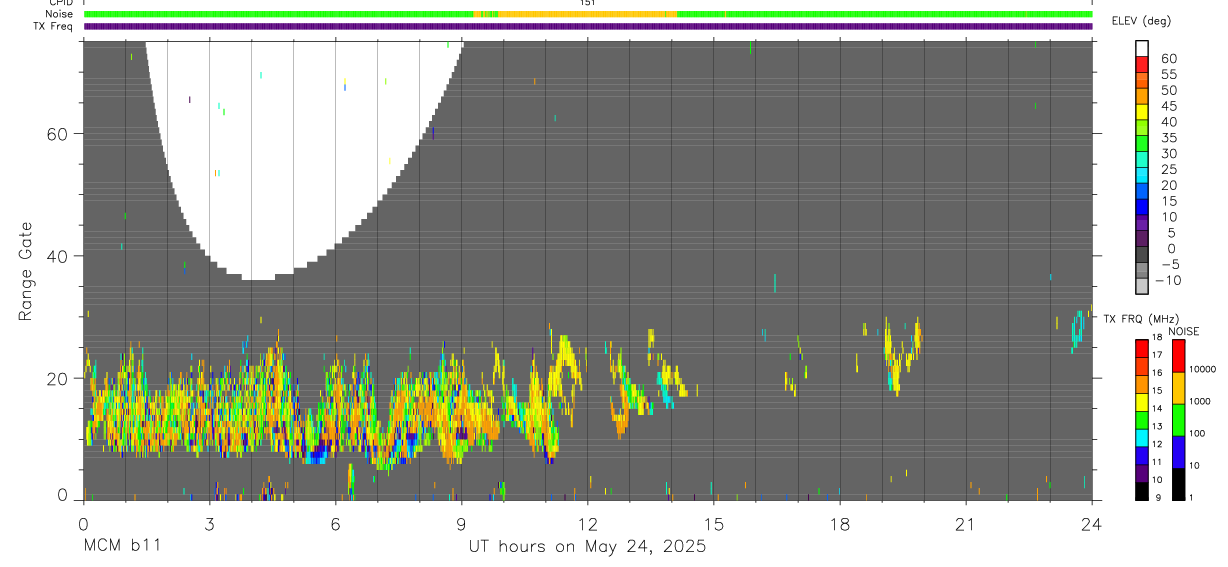Image resolution: width=1228 pixels, height=567 pixels.
Task: Click the Range Gate axis title
Action: pos(25,271)
